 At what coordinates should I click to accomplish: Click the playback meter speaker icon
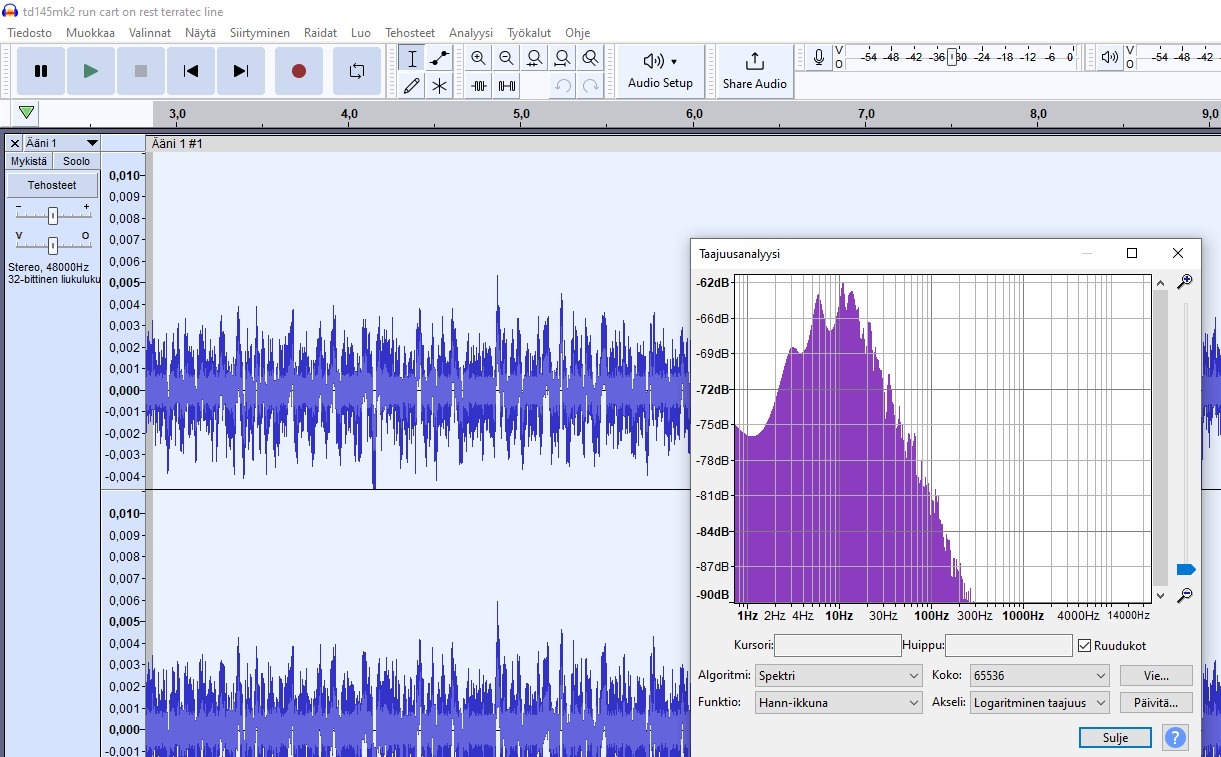[x=1110, y=58]
